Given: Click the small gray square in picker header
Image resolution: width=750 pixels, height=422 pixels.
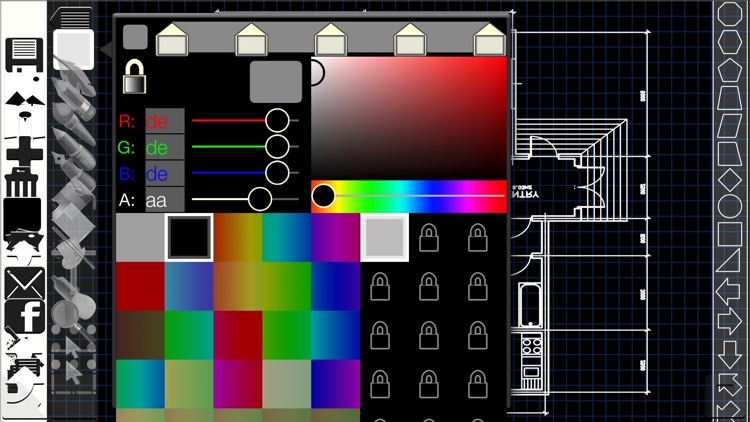Looking at the screenshot, I should point(135,37).
